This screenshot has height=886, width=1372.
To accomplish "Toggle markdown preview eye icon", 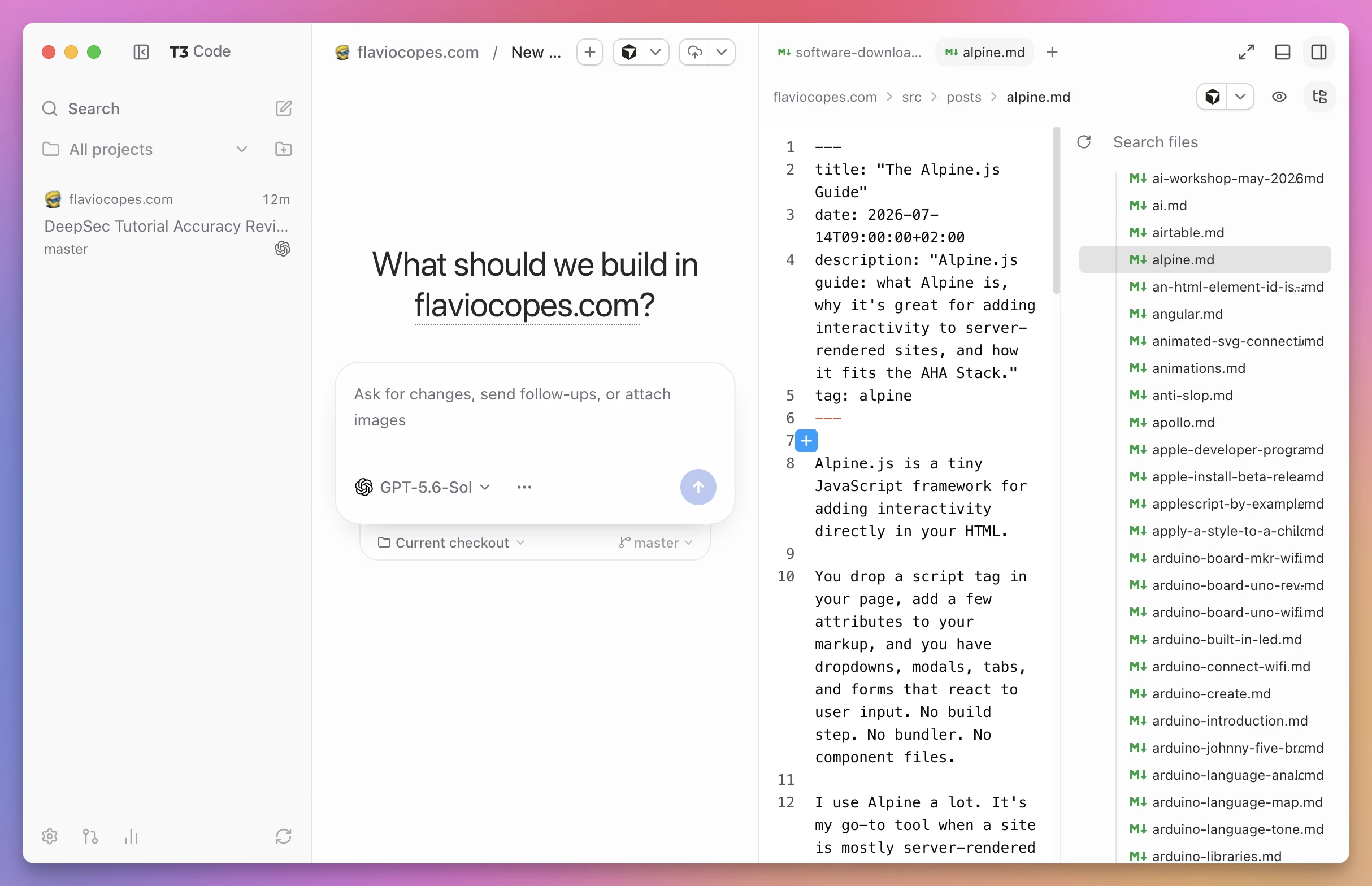I will point(1279,97).
